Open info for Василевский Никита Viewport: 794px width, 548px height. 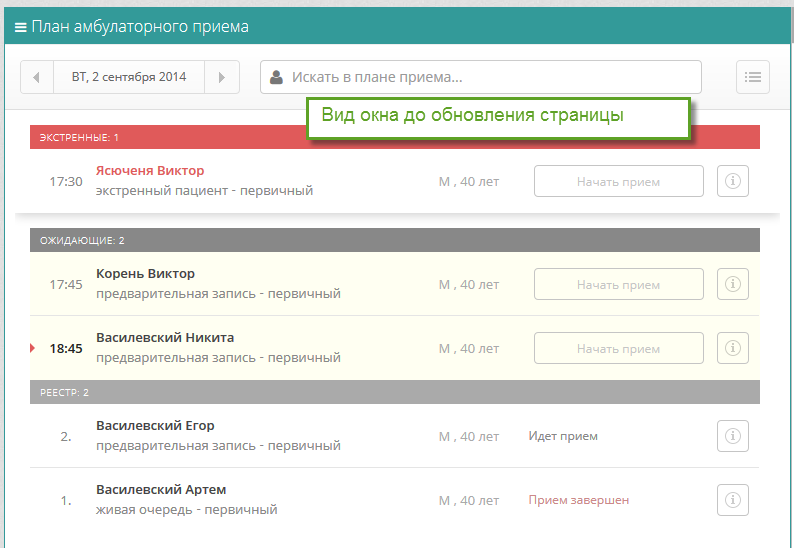click(732, 348)
